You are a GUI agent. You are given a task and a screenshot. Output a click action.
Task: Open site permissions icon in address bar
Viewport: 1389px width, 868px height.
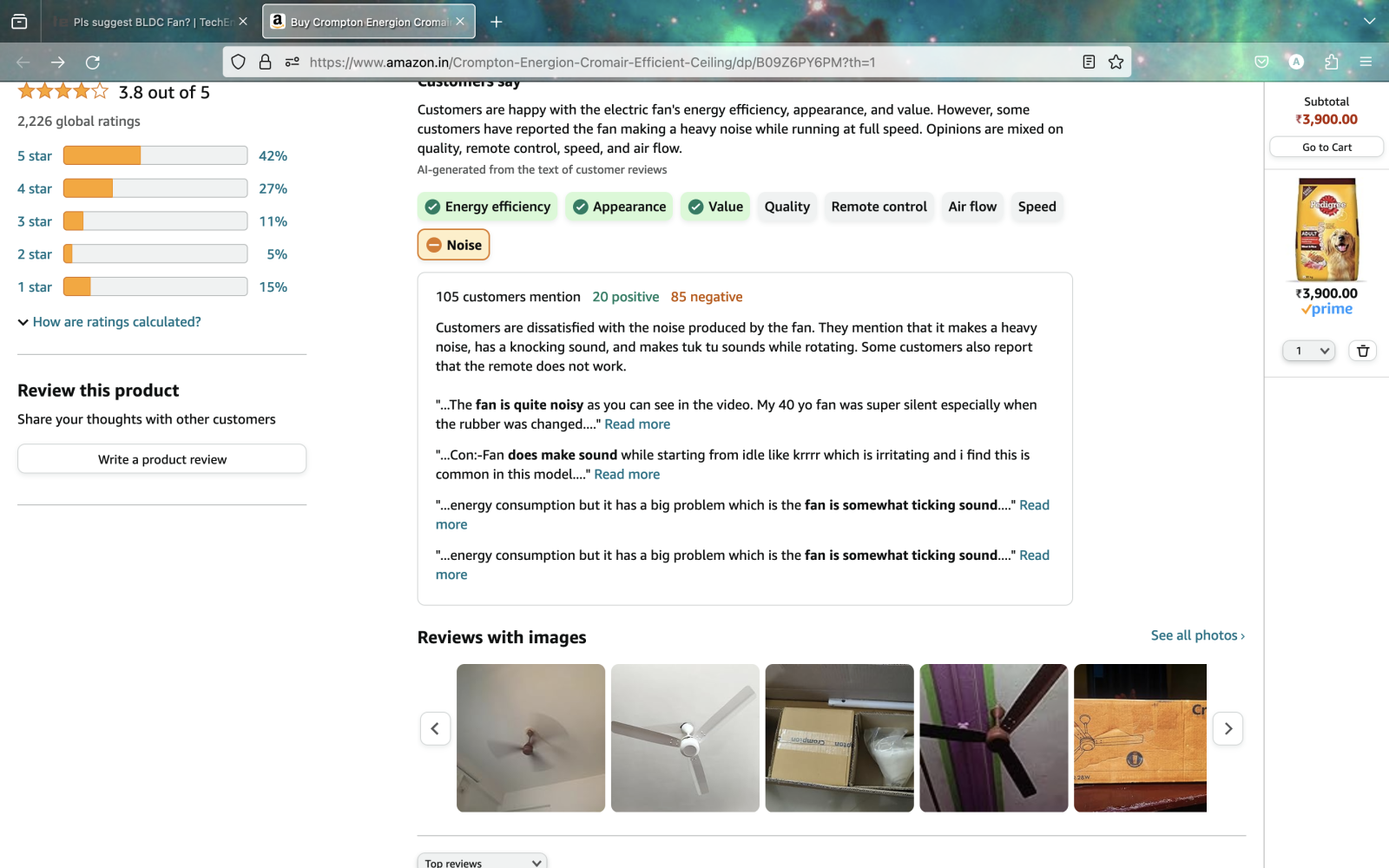[293, 62]
